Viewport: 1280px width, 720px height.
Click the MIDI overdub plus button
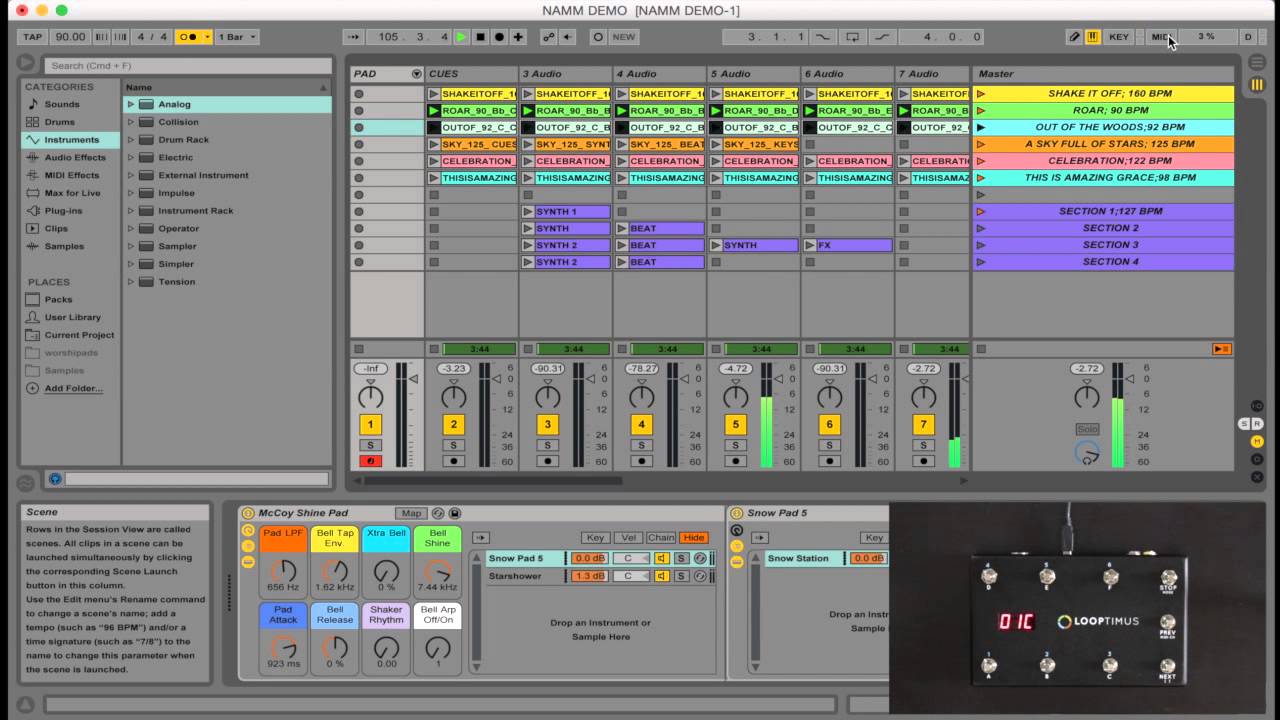[x=518, y=37]
